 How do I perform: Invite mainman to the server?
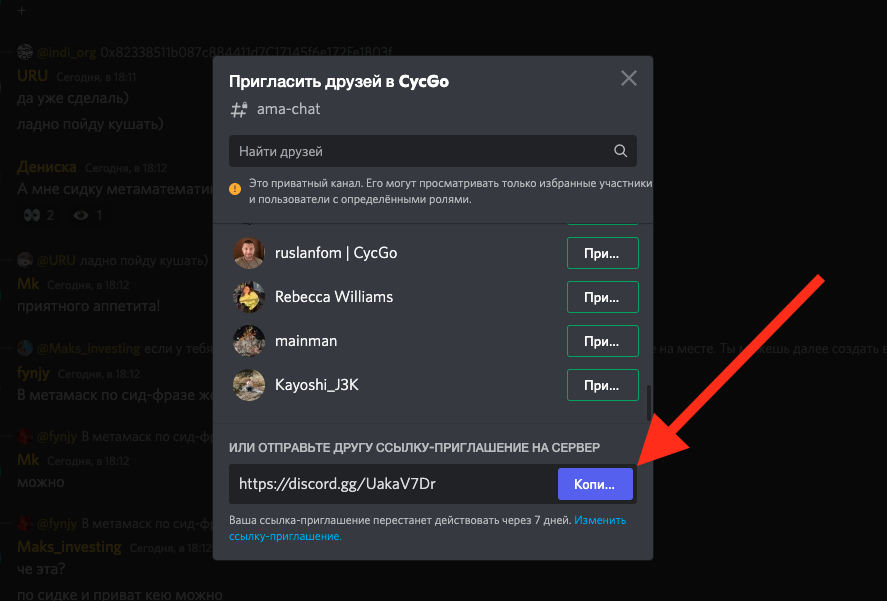(x=602, y=341)
